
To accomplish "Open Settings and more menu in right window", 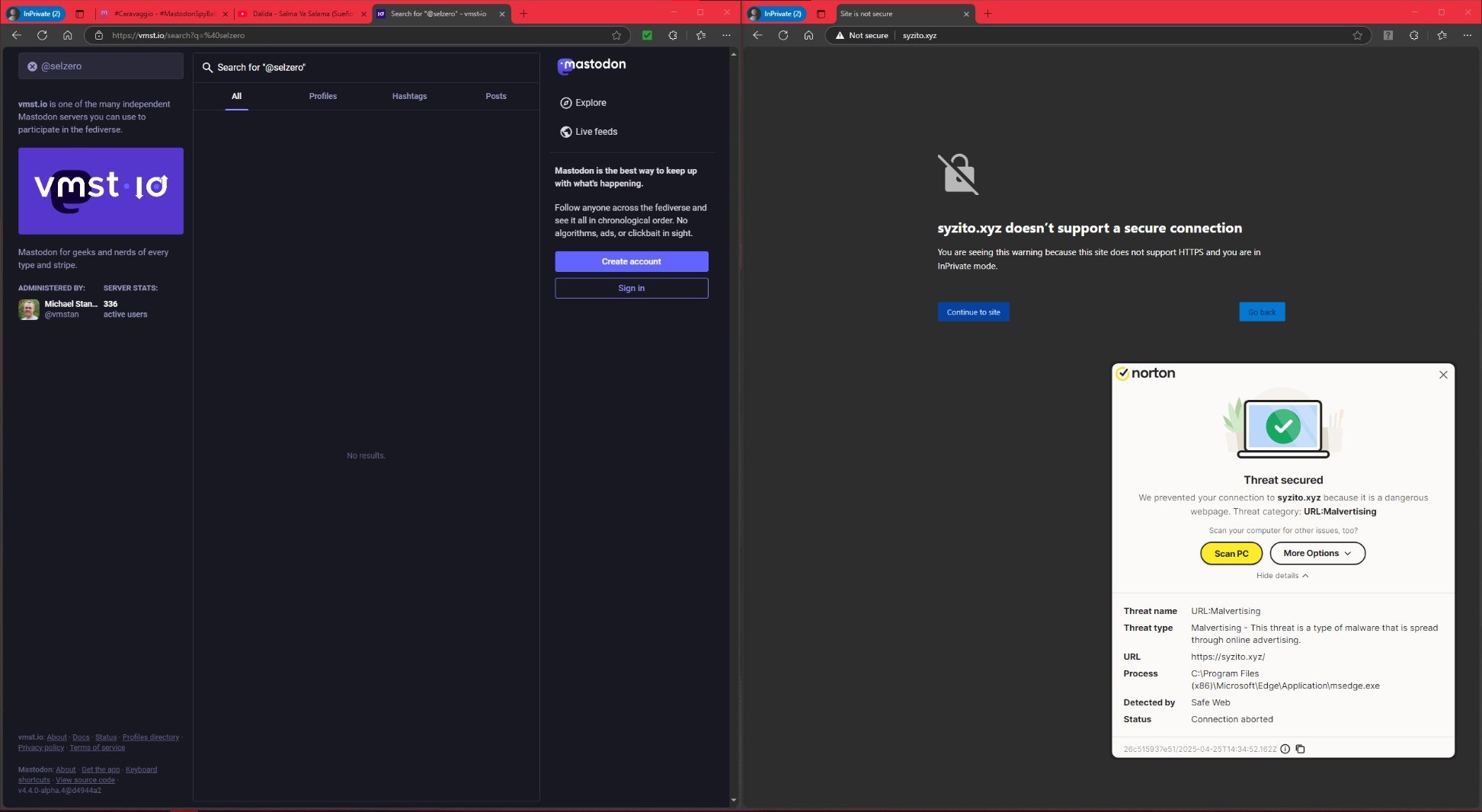I will [1467, 35].
